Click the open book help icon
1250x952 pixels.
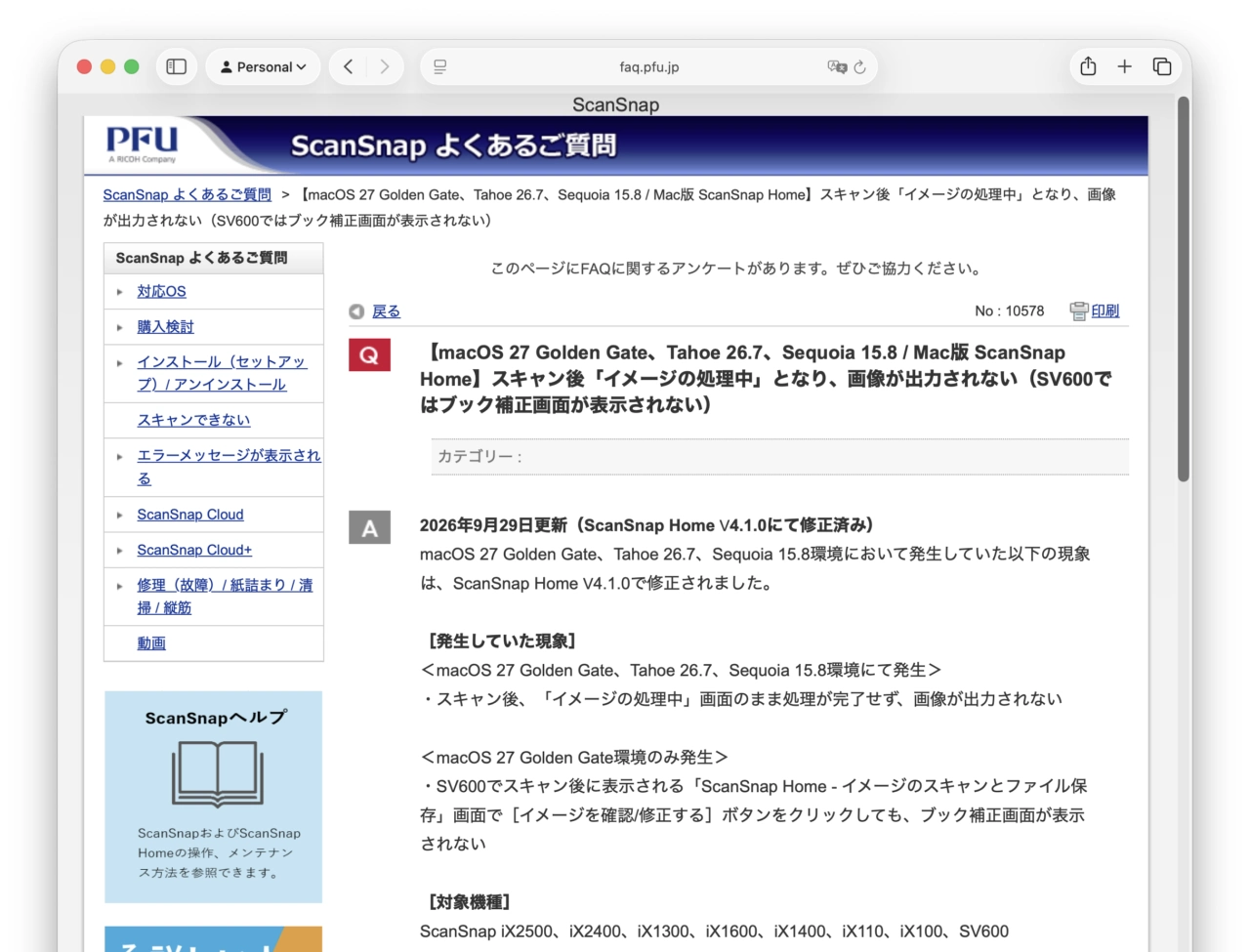(x=217, y=773)
